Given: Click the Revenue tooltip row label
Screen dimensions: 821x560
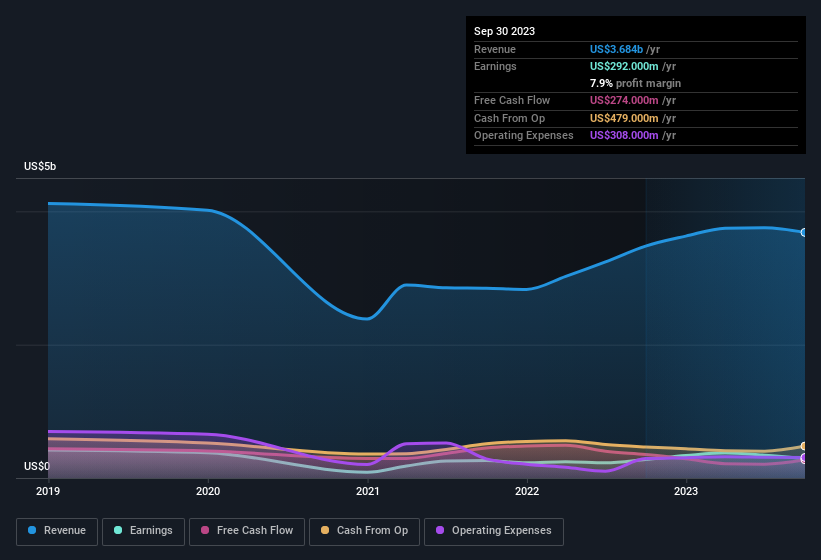Looking at the screenshot, I should pos(495,49).
